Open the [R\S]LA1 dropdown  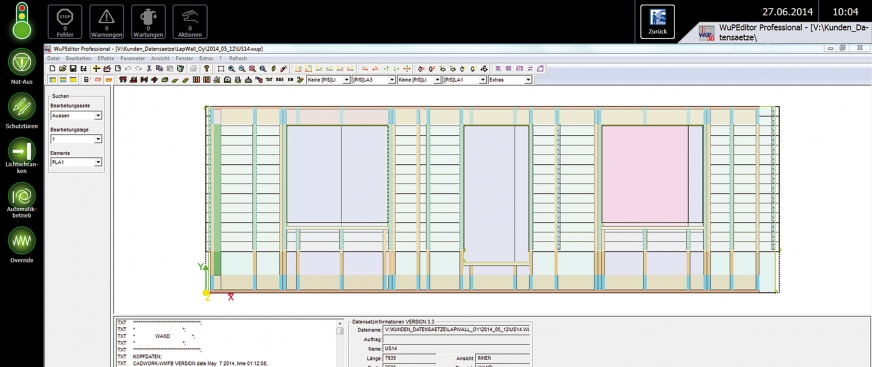[464, 80]
